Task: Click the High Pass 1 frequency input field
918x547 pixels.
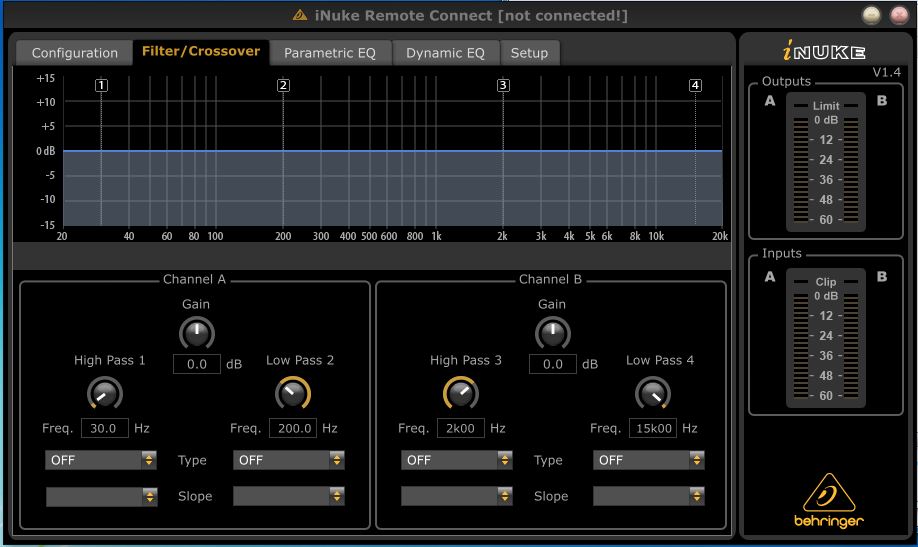Action: tap(104, 428)
